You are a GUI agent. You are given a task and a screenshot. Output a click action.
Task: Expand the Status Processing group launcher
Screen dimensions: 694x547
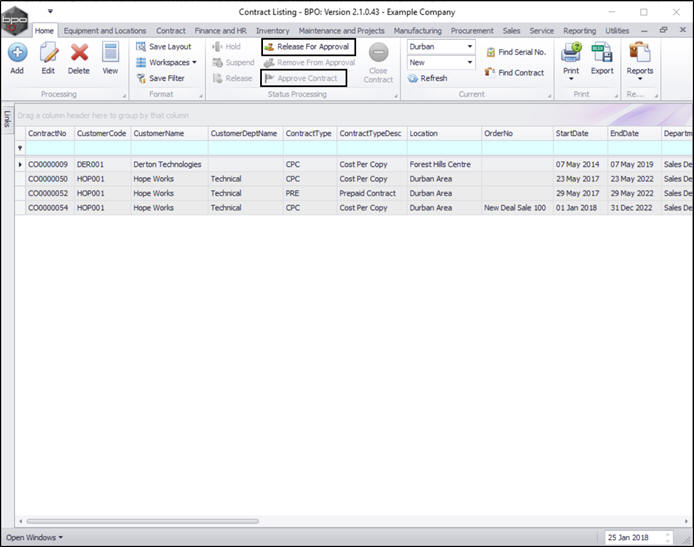[x=396, y=96]
